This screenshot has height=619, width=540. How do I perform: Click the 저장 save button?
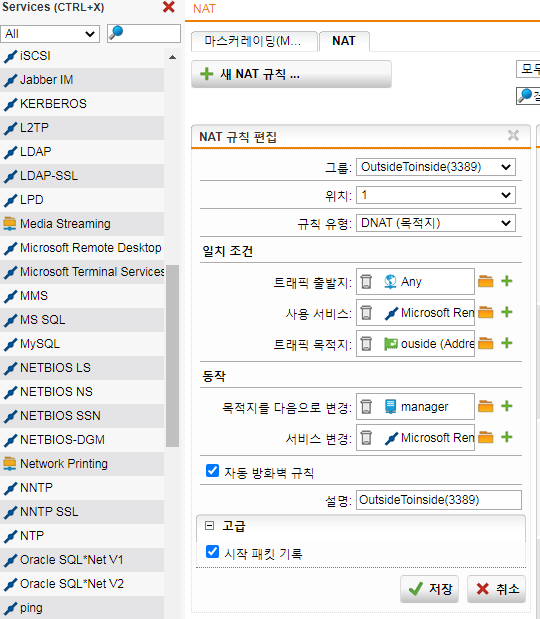click(429, 589)
